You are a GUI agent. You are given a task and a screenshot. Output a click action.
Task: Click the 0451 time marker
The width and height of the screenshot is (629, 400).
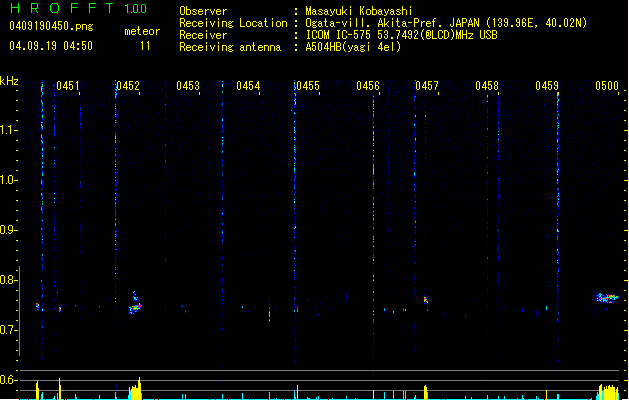coord(68,86)
